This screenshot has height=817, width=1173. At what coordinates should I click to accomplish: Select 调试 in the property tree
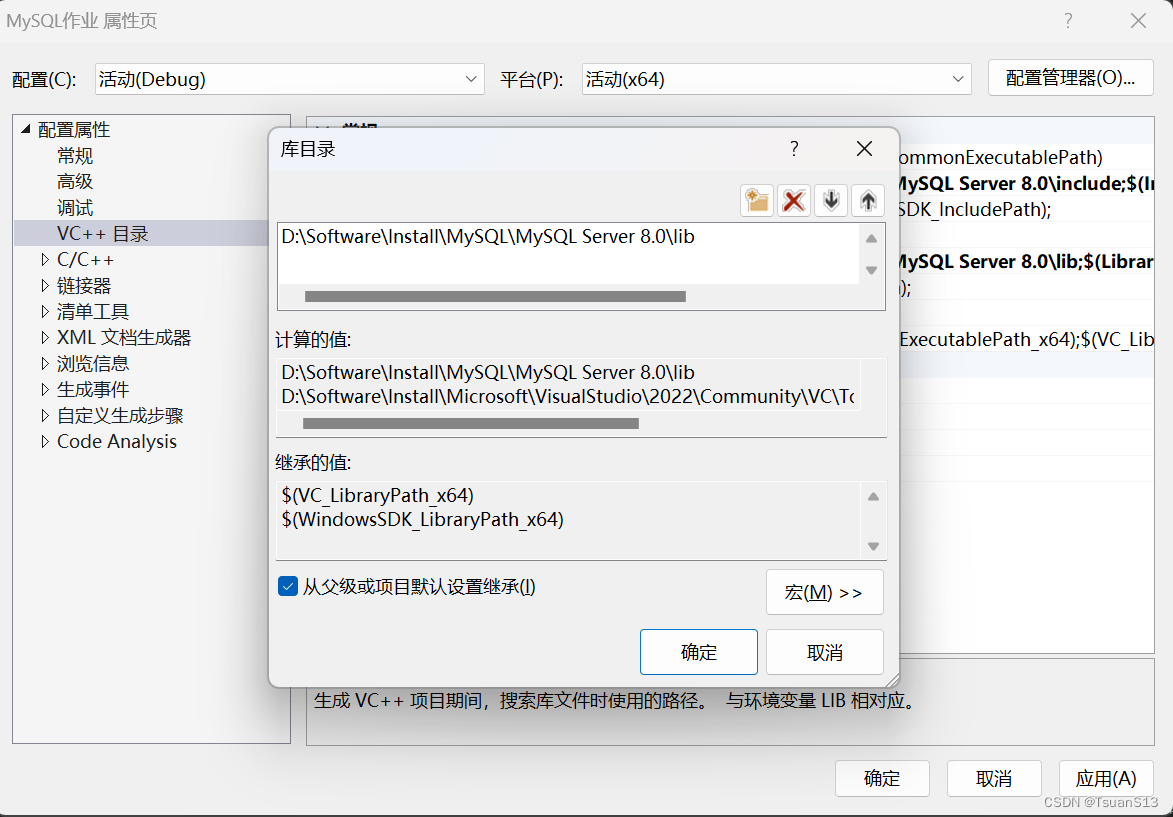[x=75, y=208]
